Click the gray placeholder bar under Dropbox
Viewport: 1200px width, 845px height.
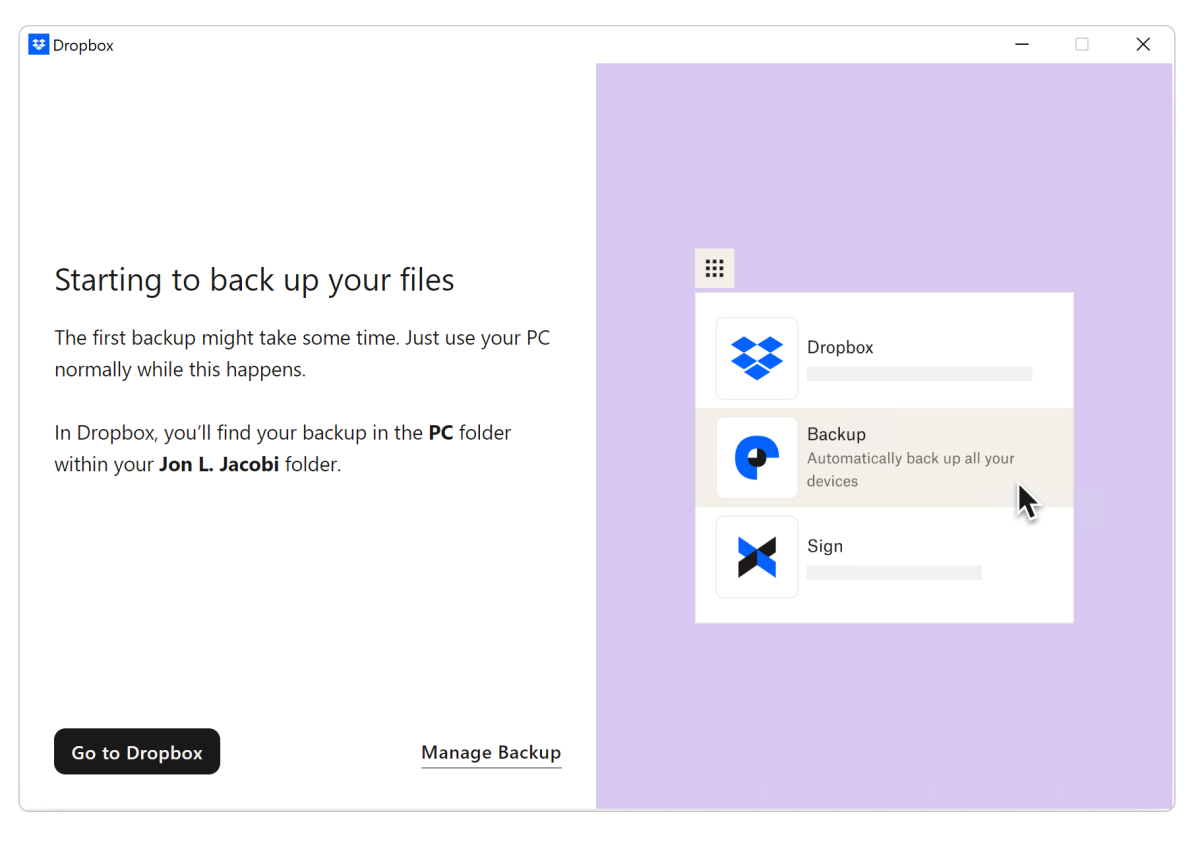click(919, 374)
